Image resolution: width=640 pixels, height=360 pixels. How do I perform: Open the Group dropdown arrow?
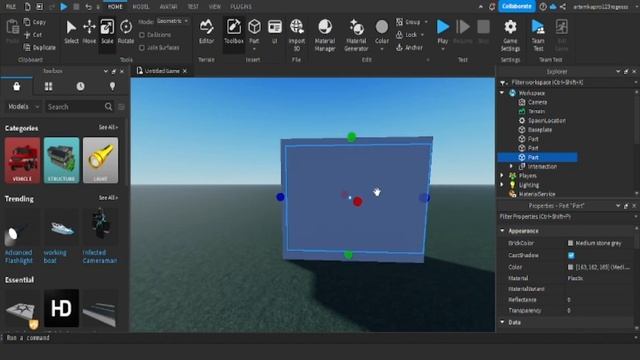tap(426, 22)
